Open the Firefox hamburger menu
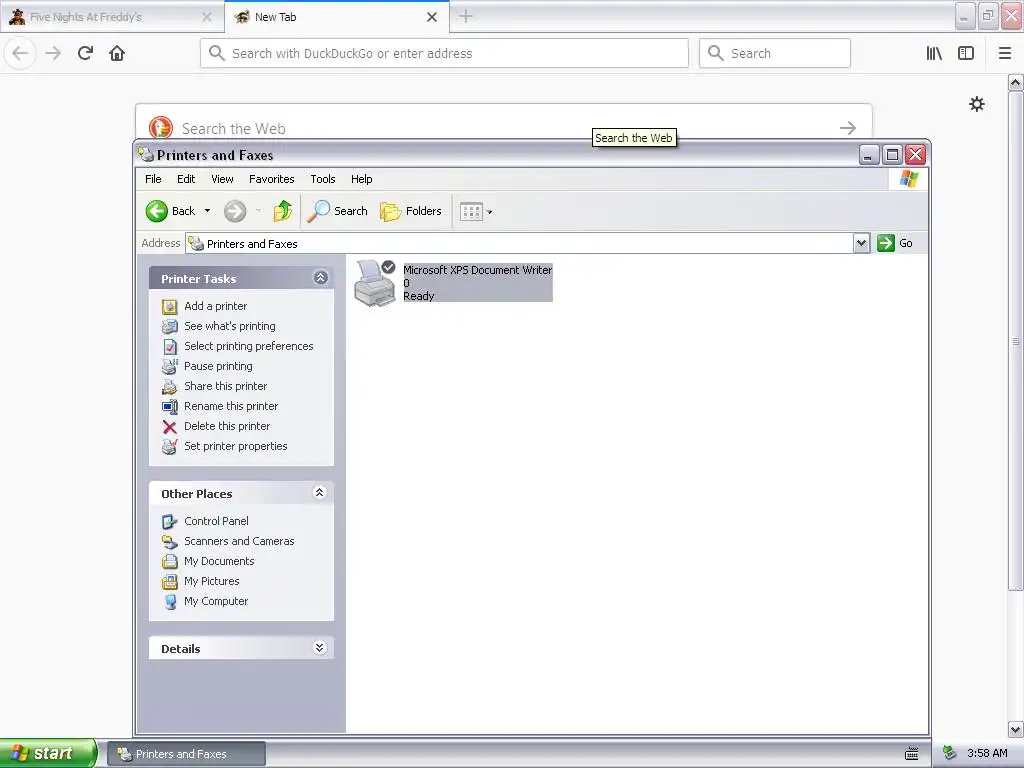The width and height of the screenshot is (1024, 768). (x=1005, y=54)
